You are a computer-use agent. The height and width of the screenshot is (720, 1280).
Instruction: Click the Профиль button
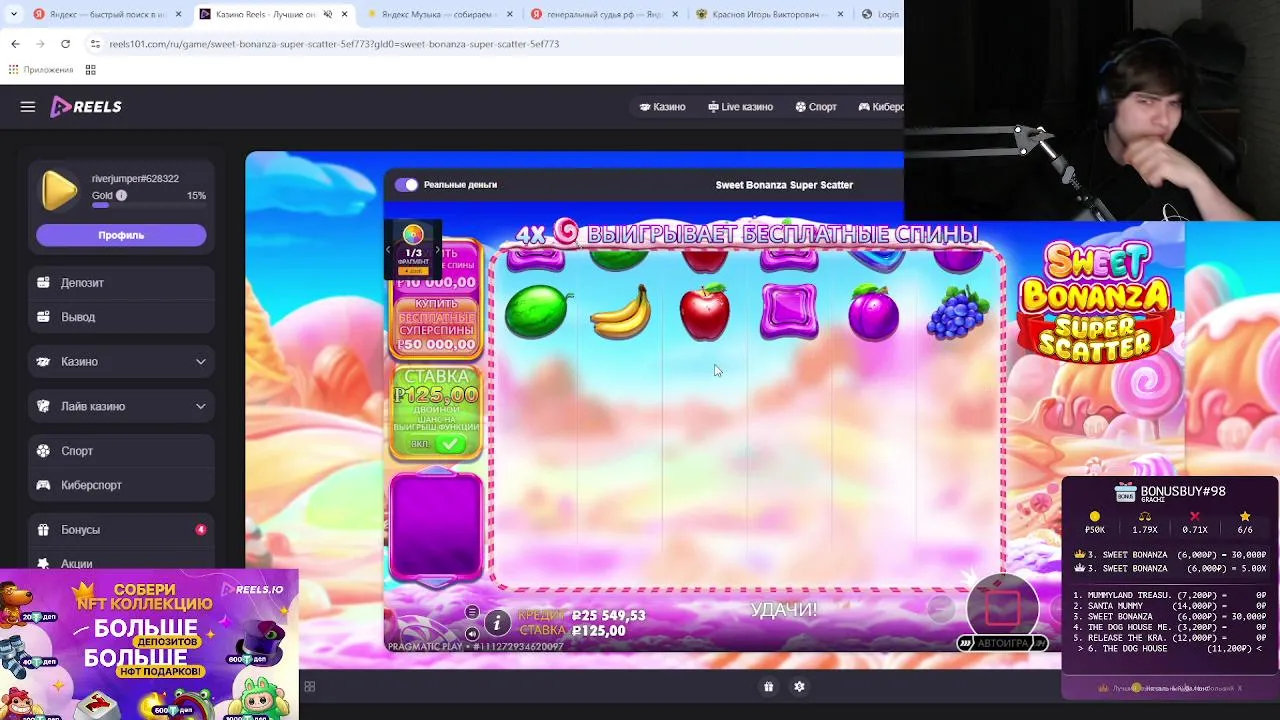pos(121,235)
